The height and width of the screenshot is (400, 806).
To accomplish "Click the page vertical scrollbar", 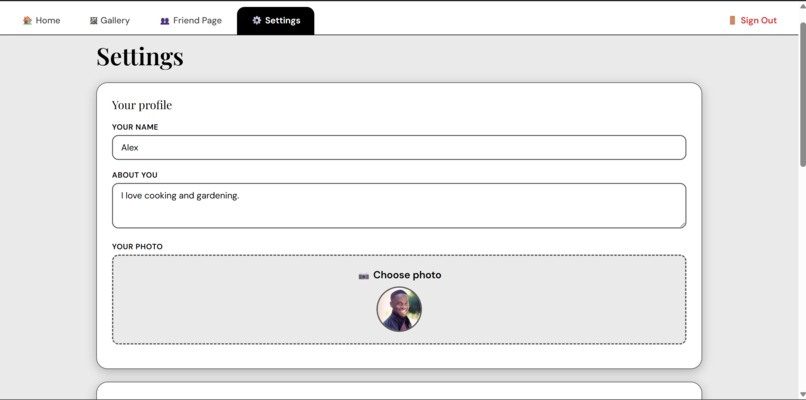I will pos(802,95).
